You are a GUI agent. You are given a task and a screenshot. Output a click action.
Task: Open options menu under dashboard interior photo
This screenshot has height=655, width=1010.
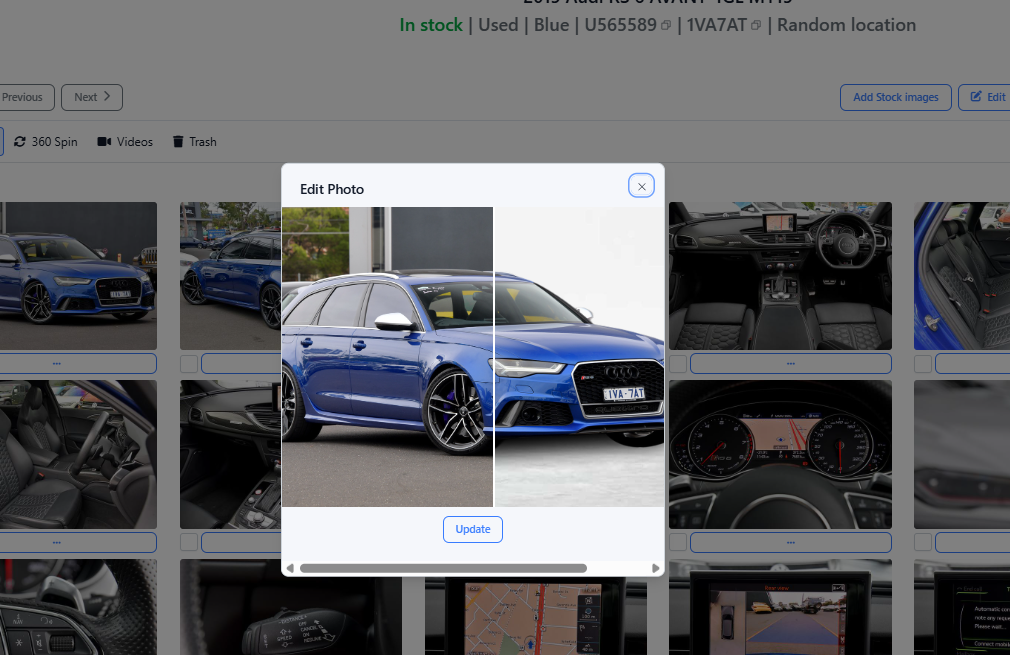coord(790,363)
